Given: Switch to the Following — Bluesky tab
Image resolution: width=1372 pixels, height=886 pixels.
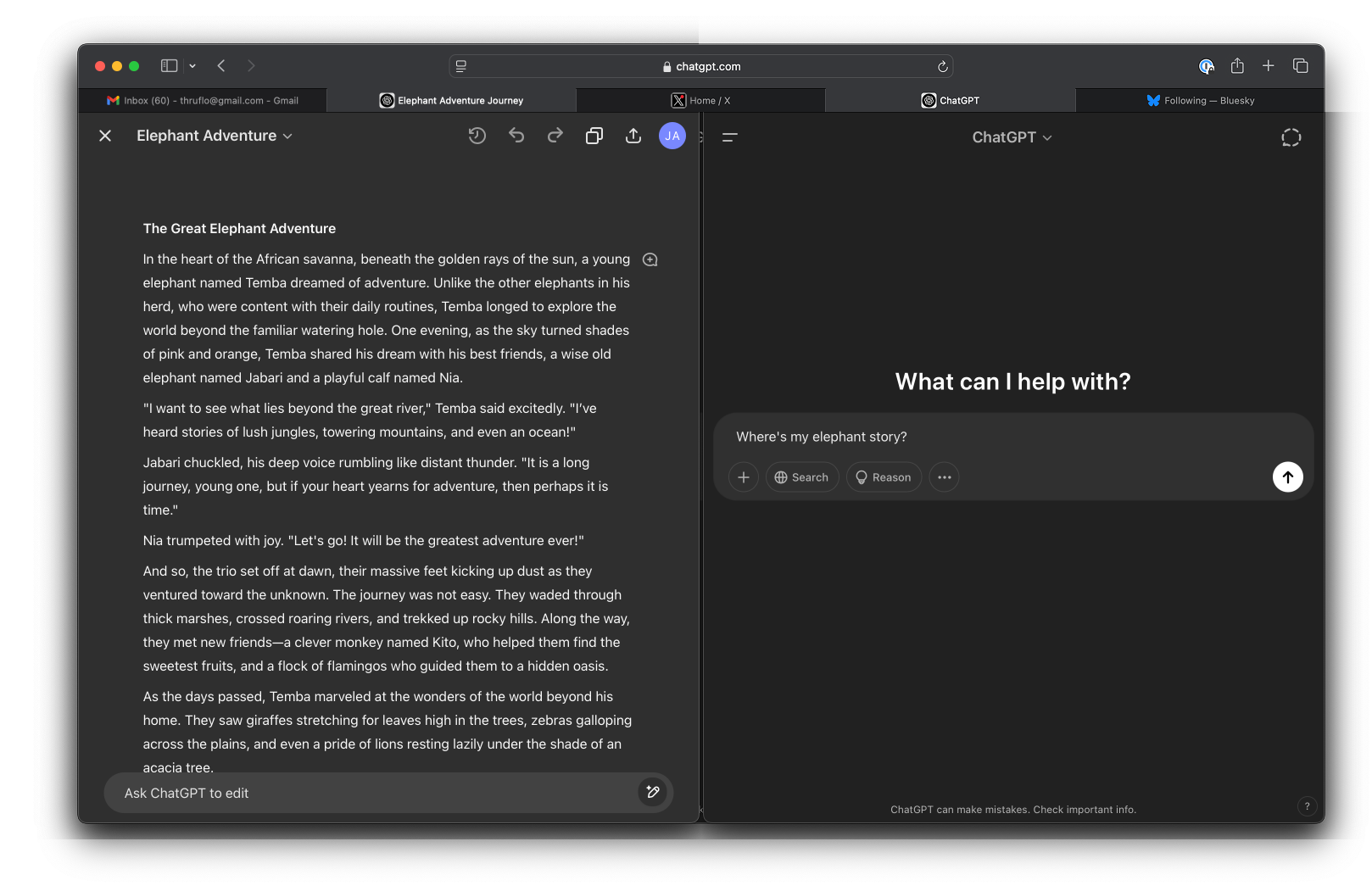Looking at the screenshot, I should pyautogui.click(x=1200, y=101).
